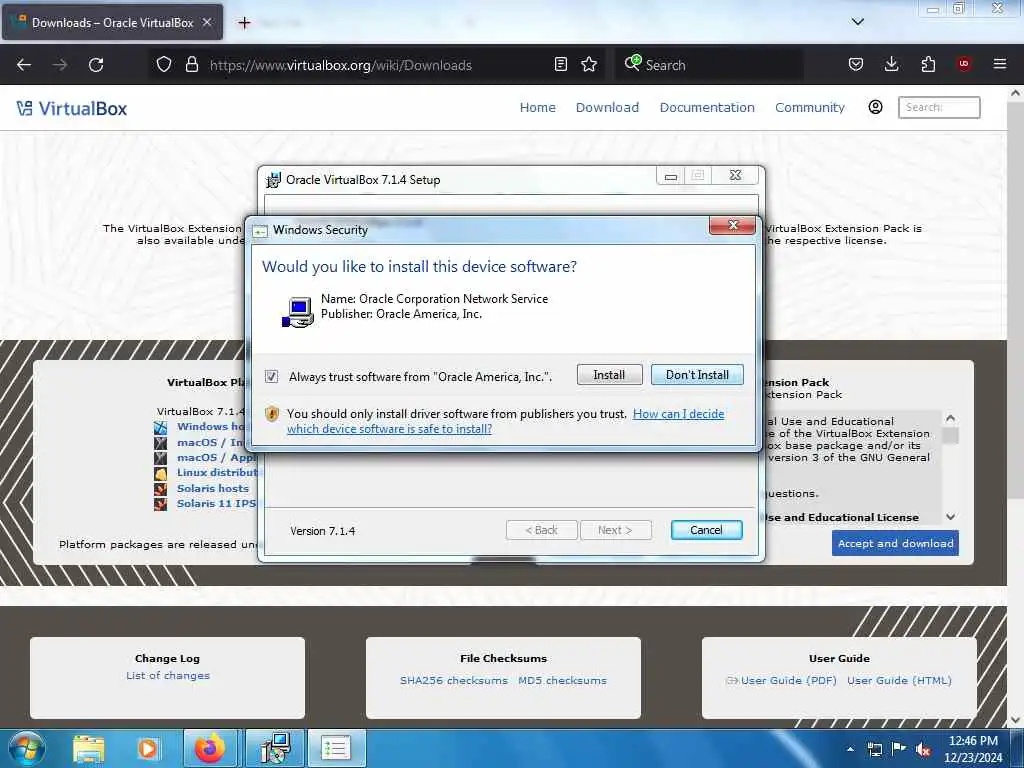Toggle reader view icon in address bar
1024x768 pixels.
560,64
